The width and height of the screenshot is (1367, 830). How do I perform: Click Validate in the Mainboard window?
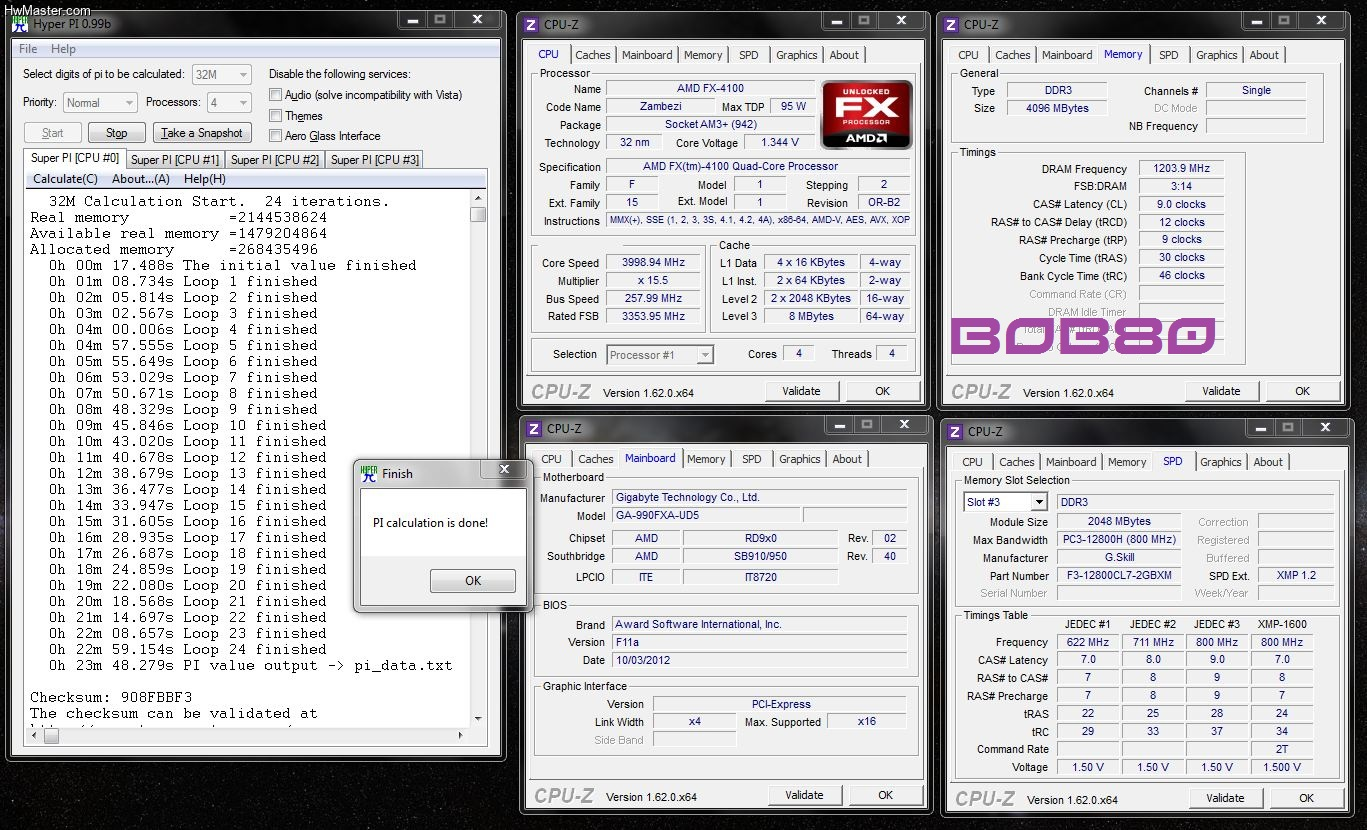[805, 795]
